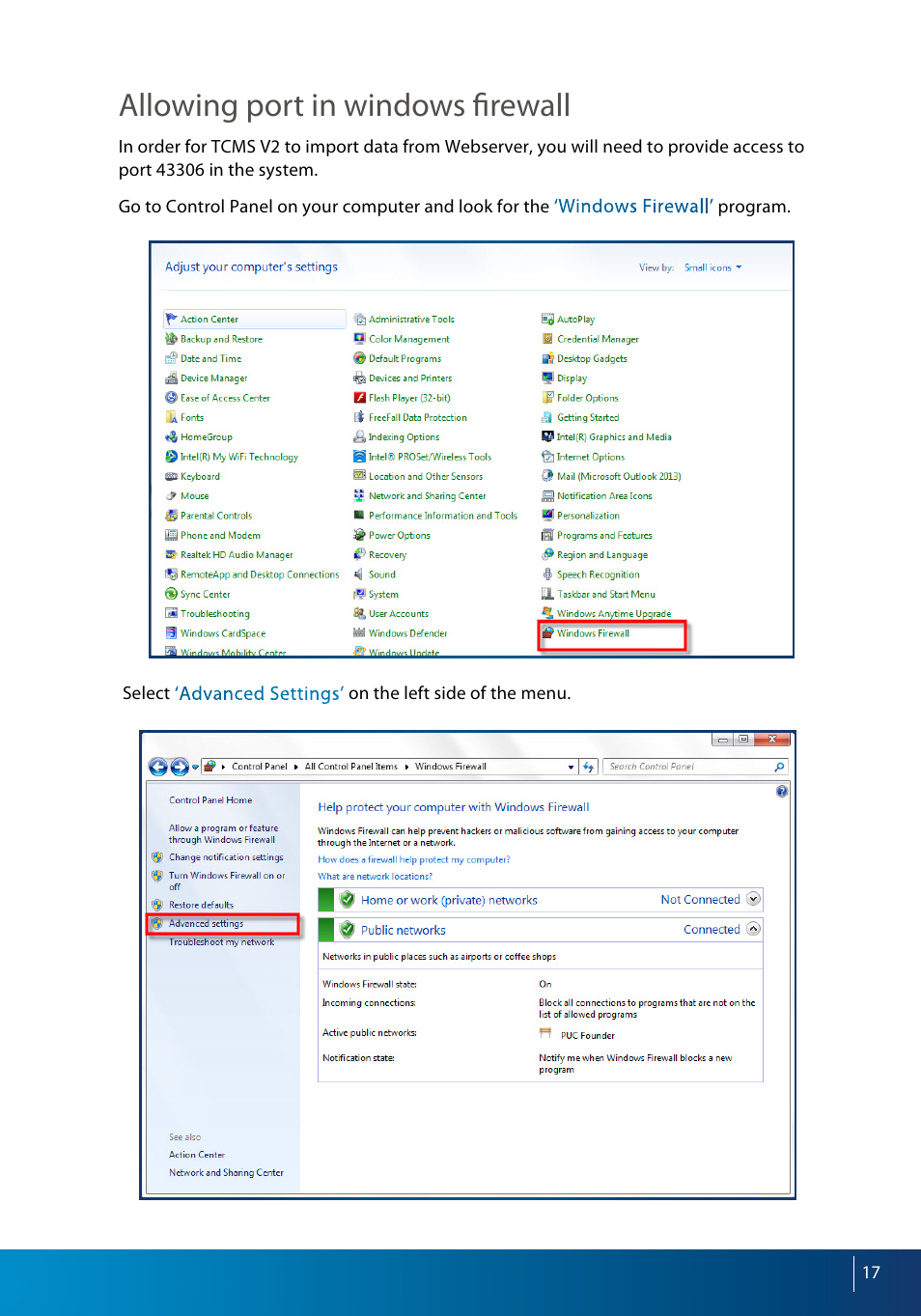Open the Devices and Printers icon
Viewport: 921px width, 1316px height.
click(359, 378)
